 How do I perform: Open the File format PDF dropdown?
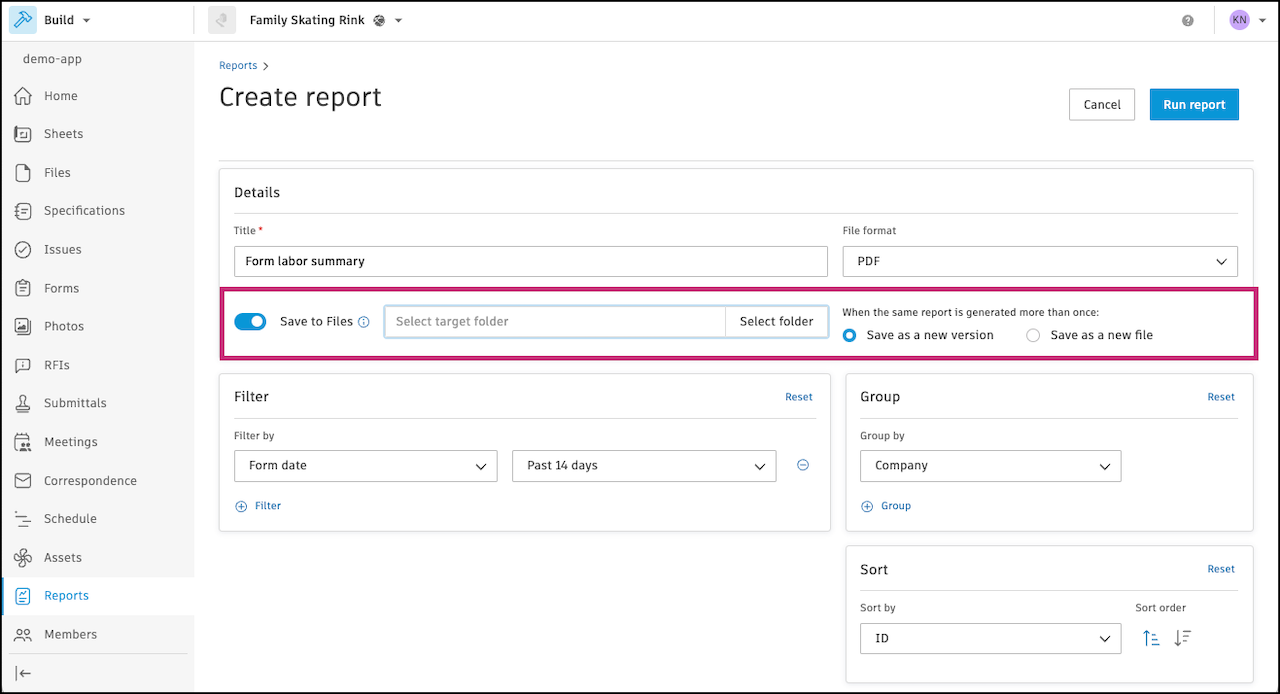coord(1040,261)
